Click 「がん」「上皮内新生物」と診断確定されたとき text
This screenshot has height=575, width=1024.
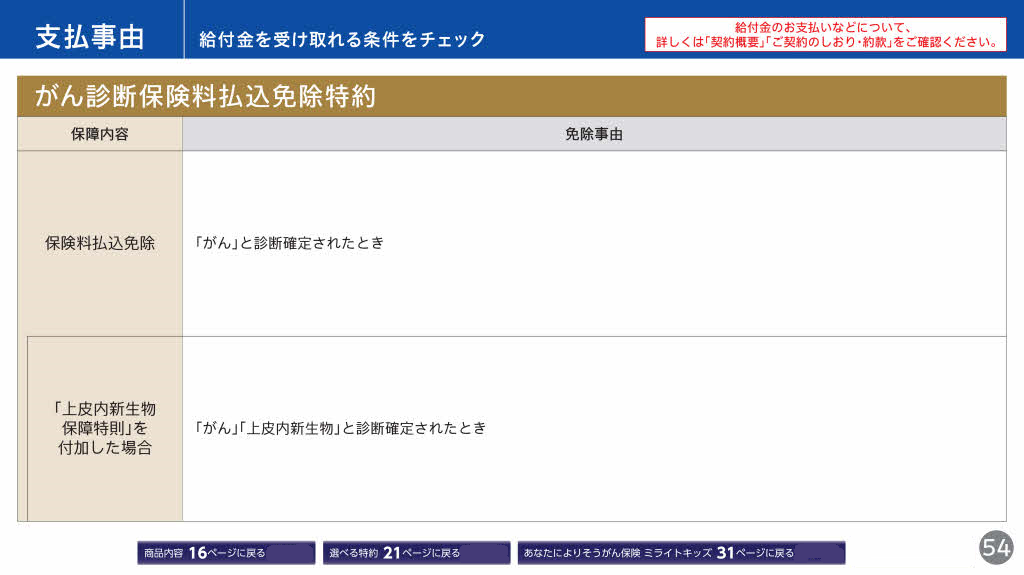point(341,428)
